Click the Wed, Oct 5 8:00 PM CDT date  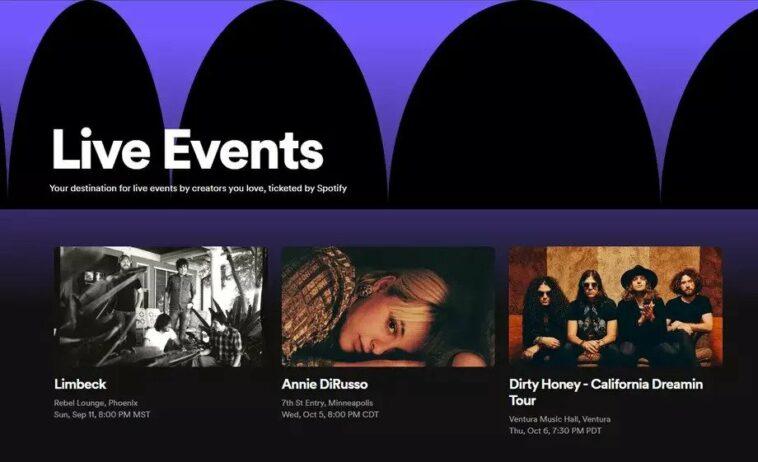330,415
